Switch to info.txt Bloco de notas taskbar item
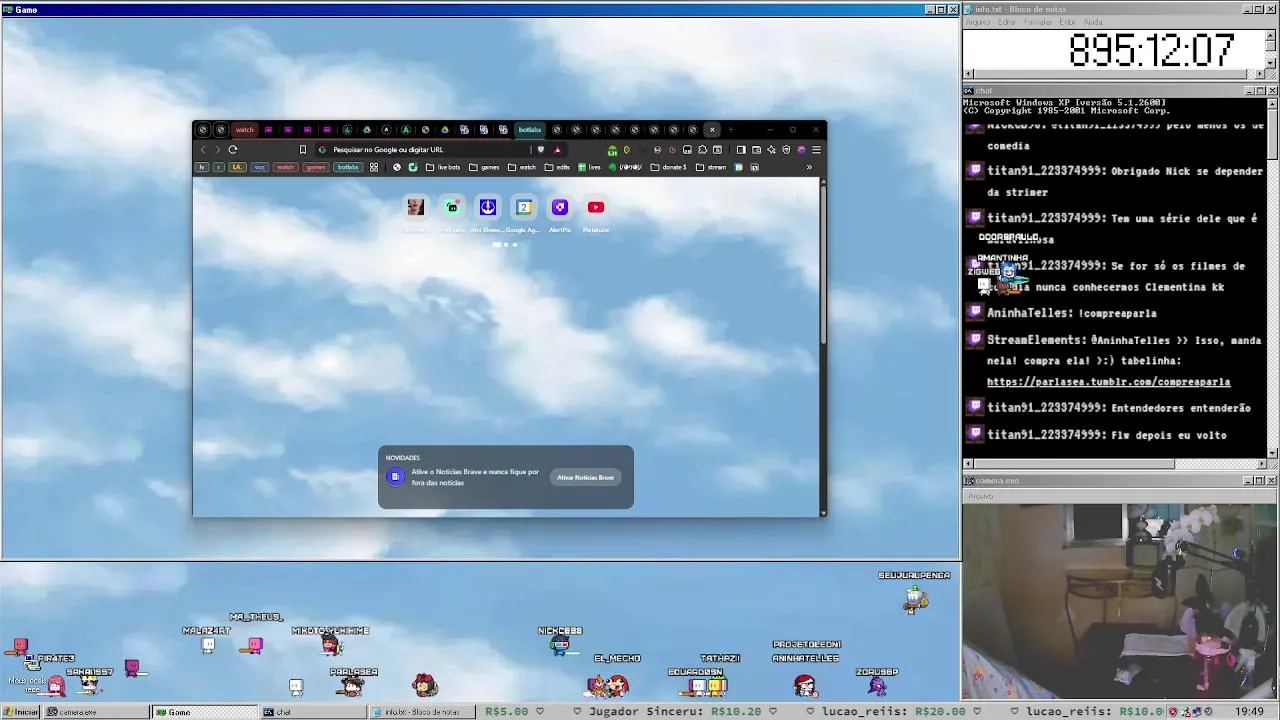This screenshot has height=720, width=1280. [422, 712]
